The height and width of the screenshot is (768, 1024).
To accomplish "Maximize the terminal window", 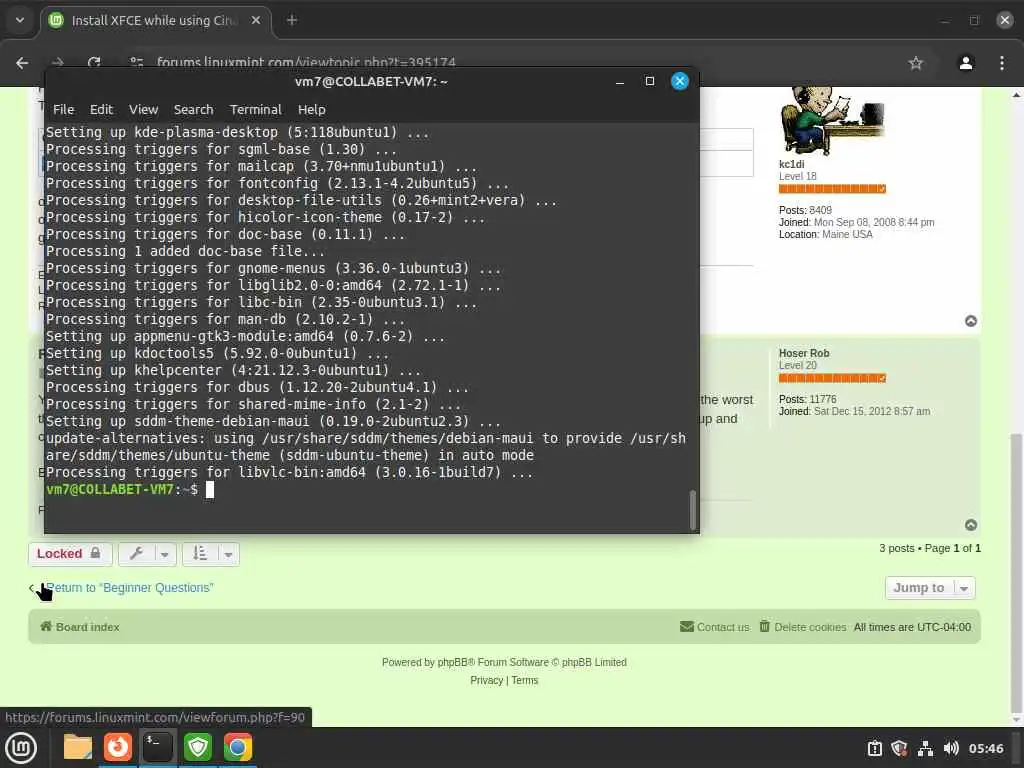I will [x=650, y=82].
